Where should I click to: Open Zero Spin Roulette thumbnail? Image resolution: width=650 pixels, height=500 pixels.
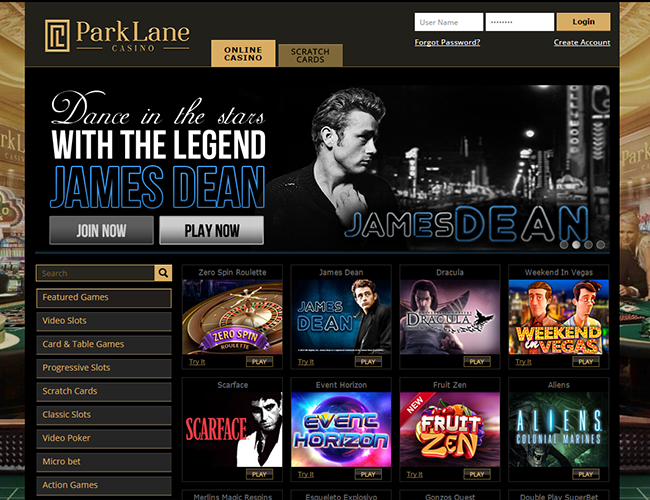233,317
